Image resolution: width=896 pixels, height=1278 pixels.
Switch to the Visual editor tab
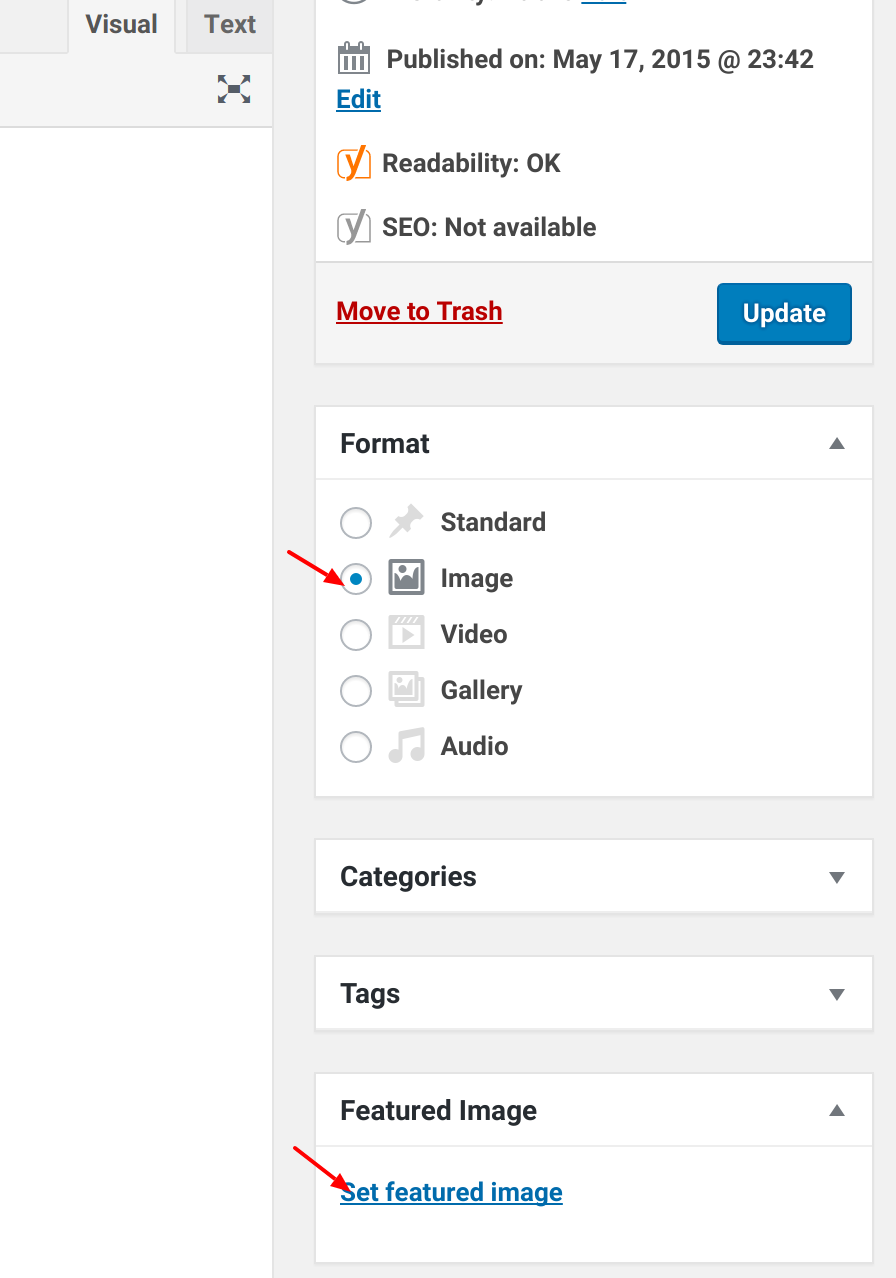coord(121,24)
